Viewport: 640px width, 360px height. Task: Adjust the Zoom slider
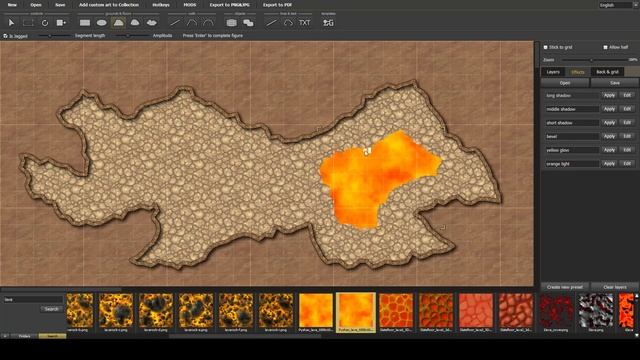click(x=594, y=60)
